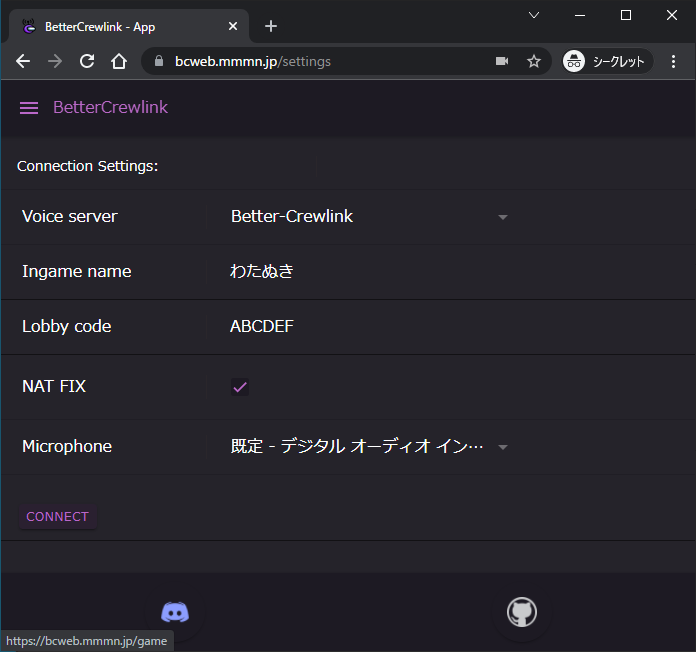Open the GitHub link icon

[522, 612]
